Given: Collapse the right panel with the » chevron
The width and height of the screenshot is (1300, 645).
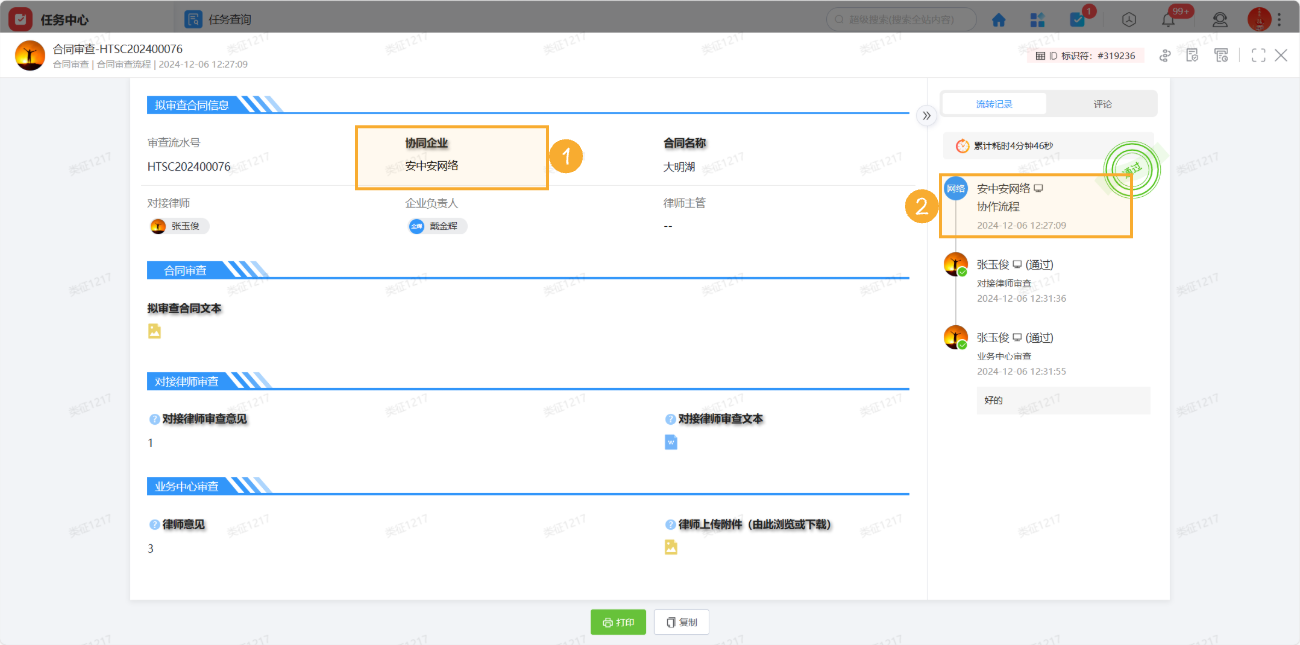Looking at the screenshot, I should [926, 116].
